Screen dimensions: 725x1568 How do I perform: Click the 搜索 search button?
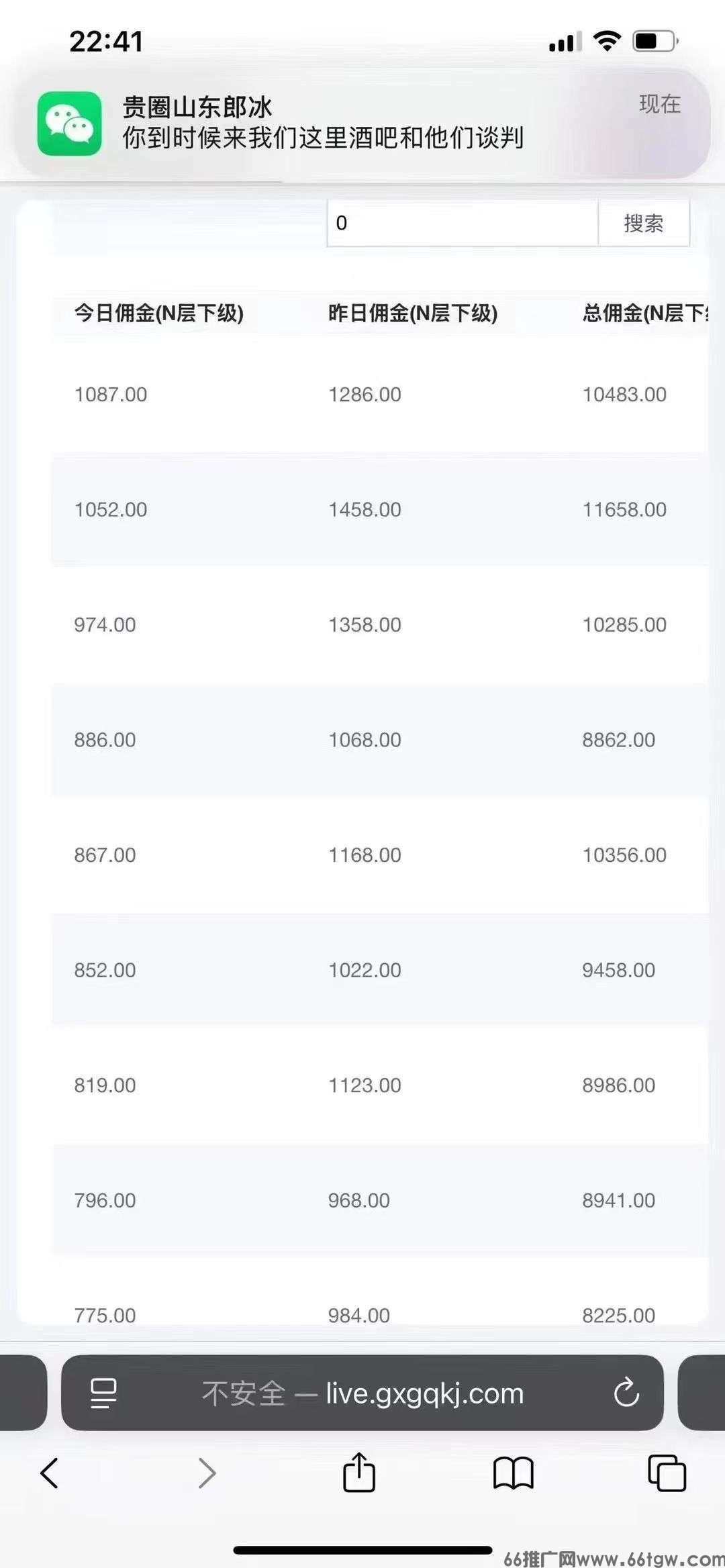pyautogui.click(x=643, y=224)
